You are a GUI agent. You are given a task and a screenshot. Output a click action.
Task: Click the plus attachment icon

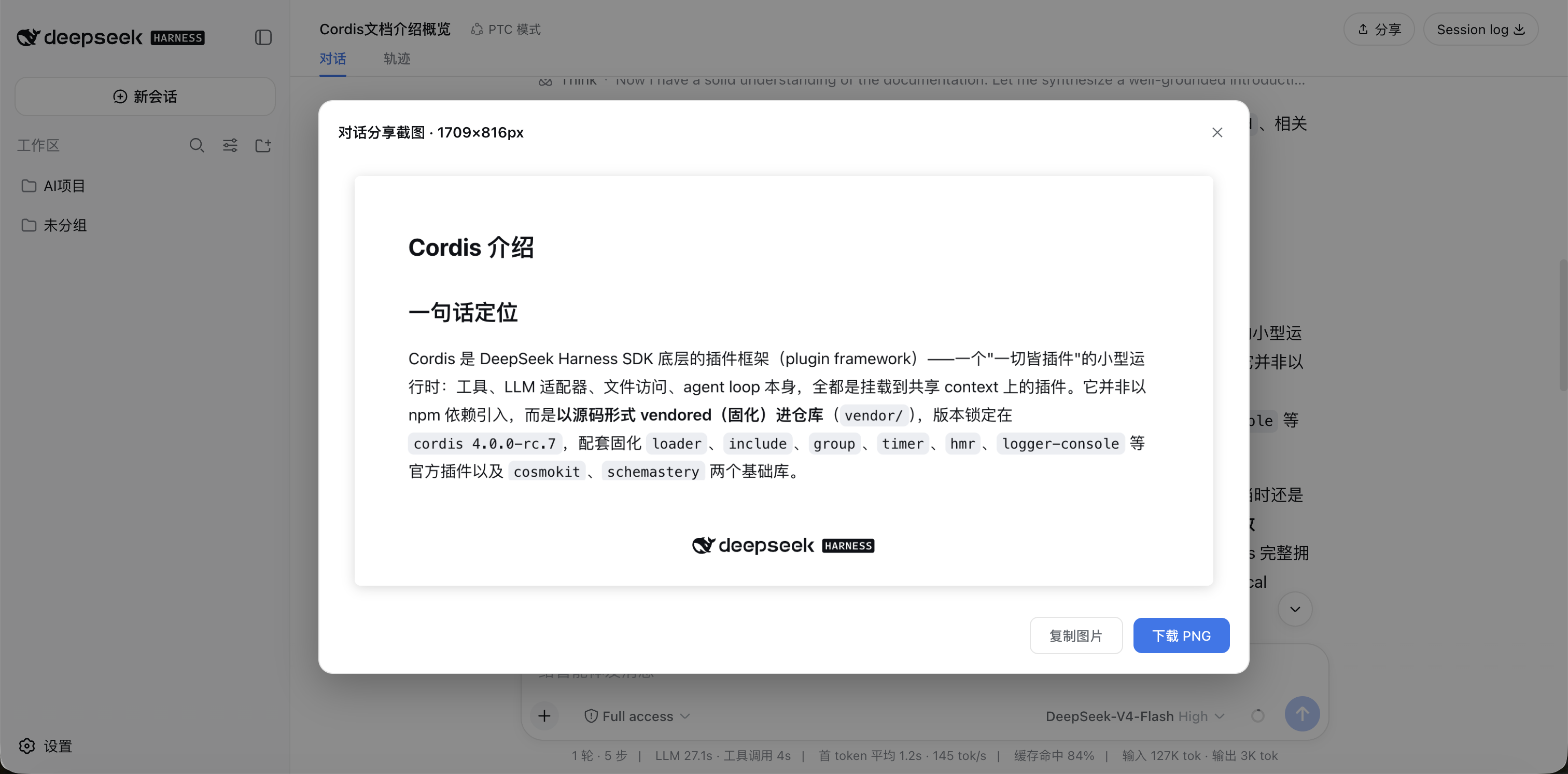click(544, 716)
